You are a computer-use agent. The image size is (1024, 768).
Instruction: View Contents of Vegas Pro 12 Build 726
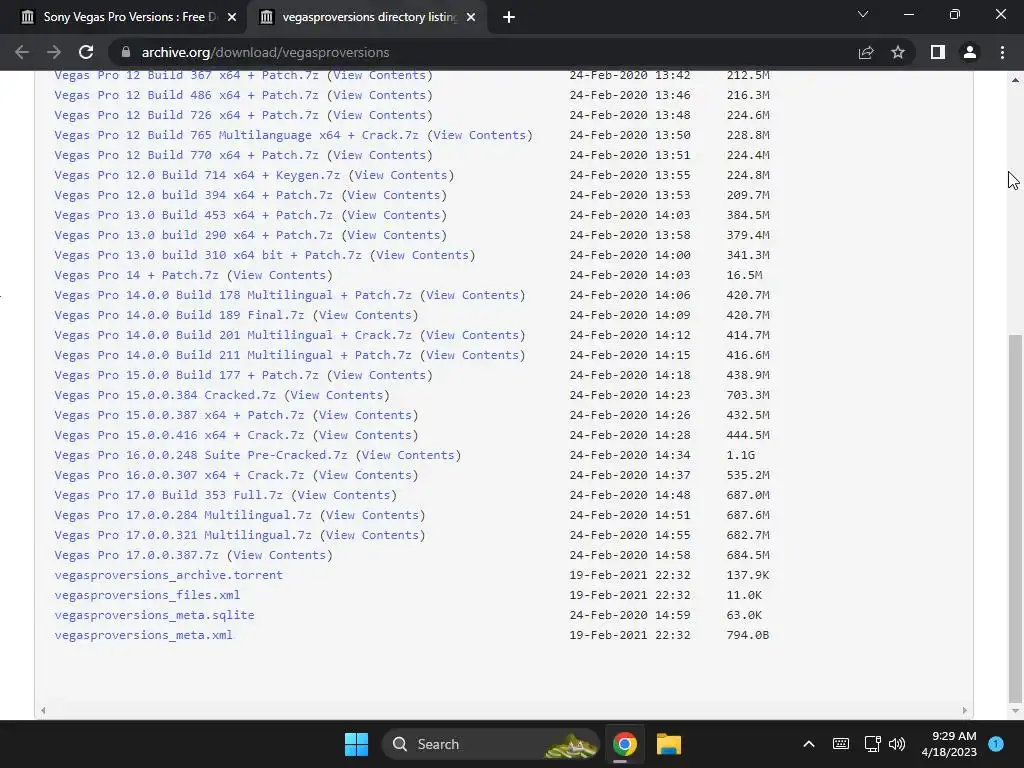coord(379,115)
